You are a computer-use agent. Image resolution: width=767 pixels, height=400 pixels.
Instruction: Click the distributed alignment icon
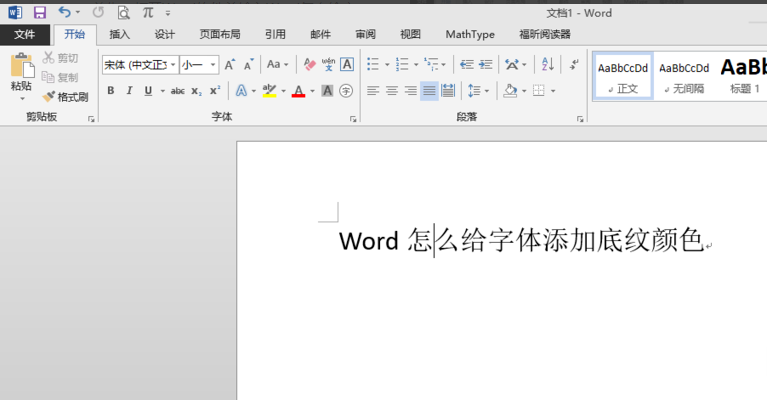point(448,90)
